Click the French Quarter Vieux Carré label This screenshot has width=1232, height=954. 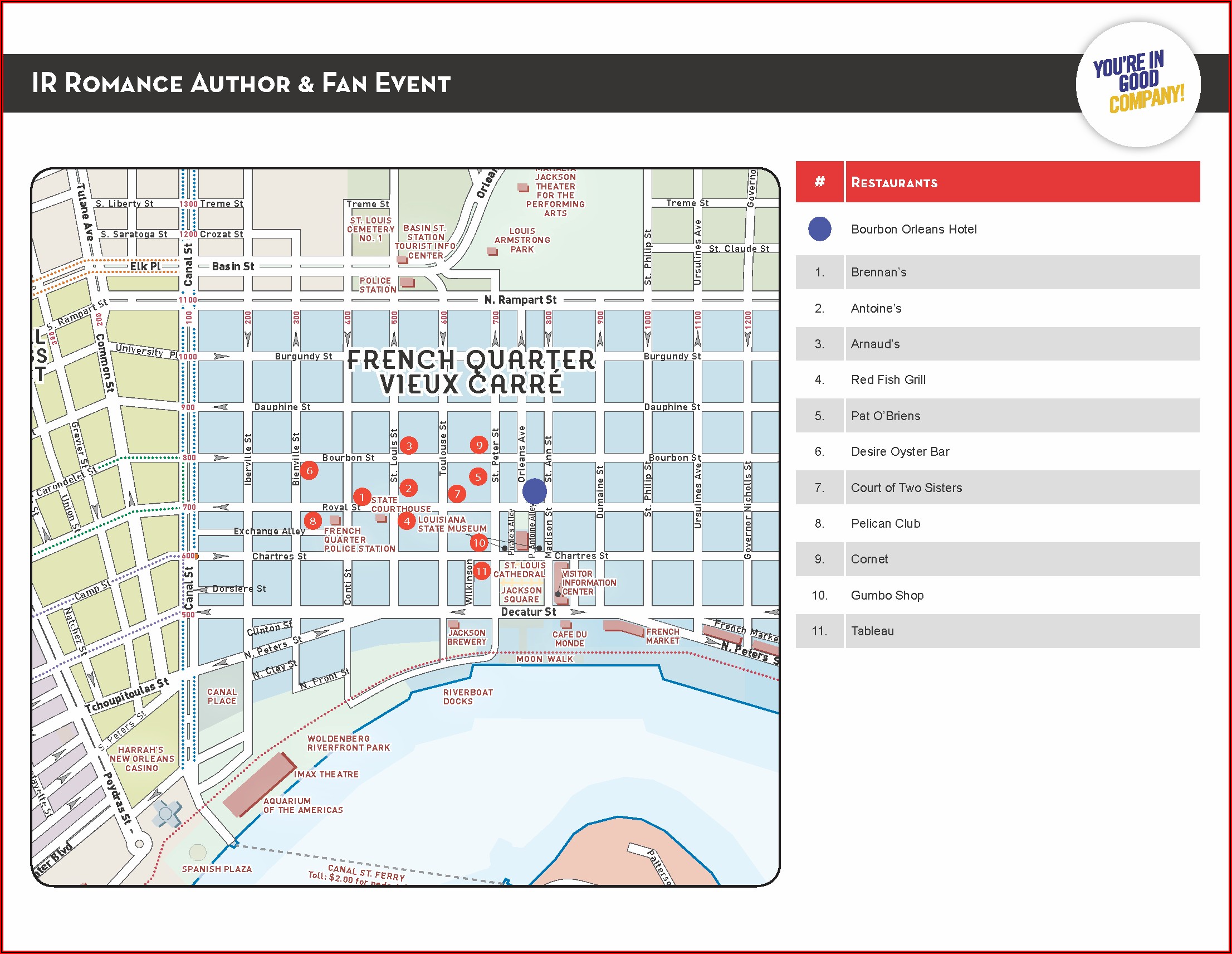click(471, 372)
